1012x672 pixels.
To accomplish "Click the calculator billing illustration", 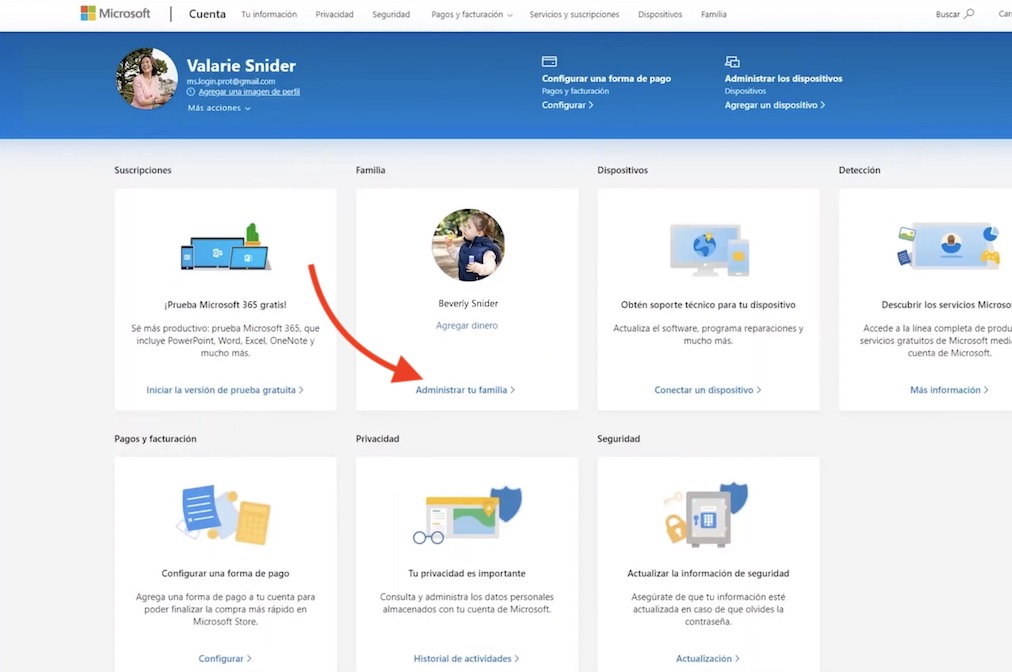I will coord(225,514).
